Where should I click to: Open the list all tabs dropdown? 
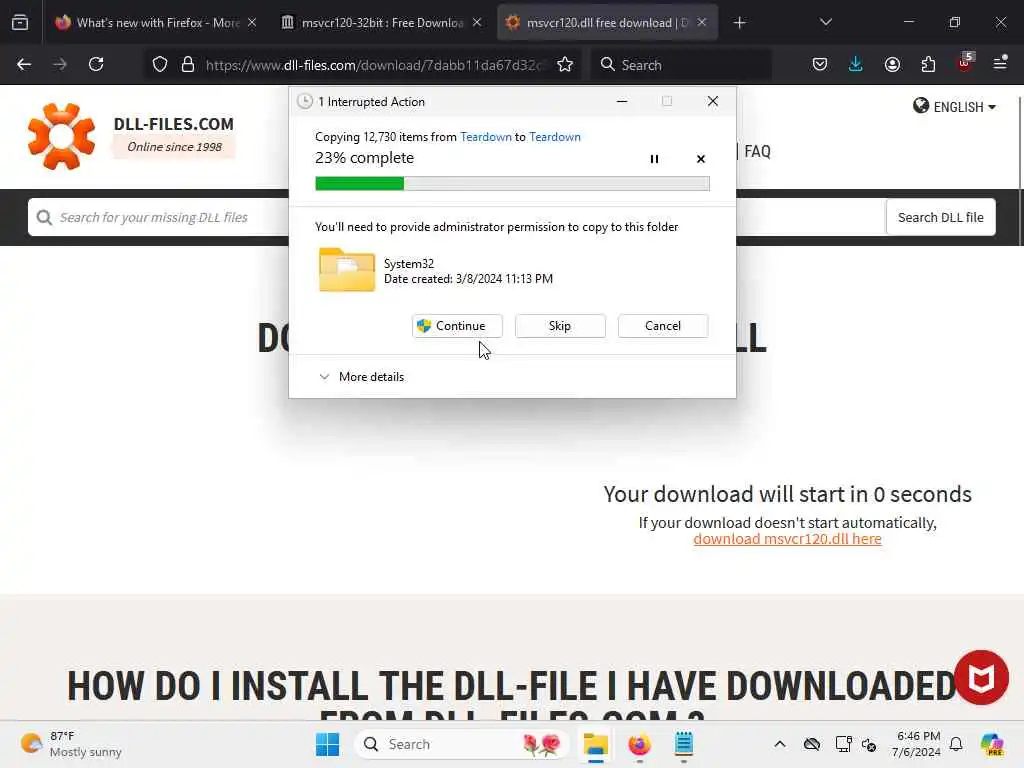tap(825, 22)
